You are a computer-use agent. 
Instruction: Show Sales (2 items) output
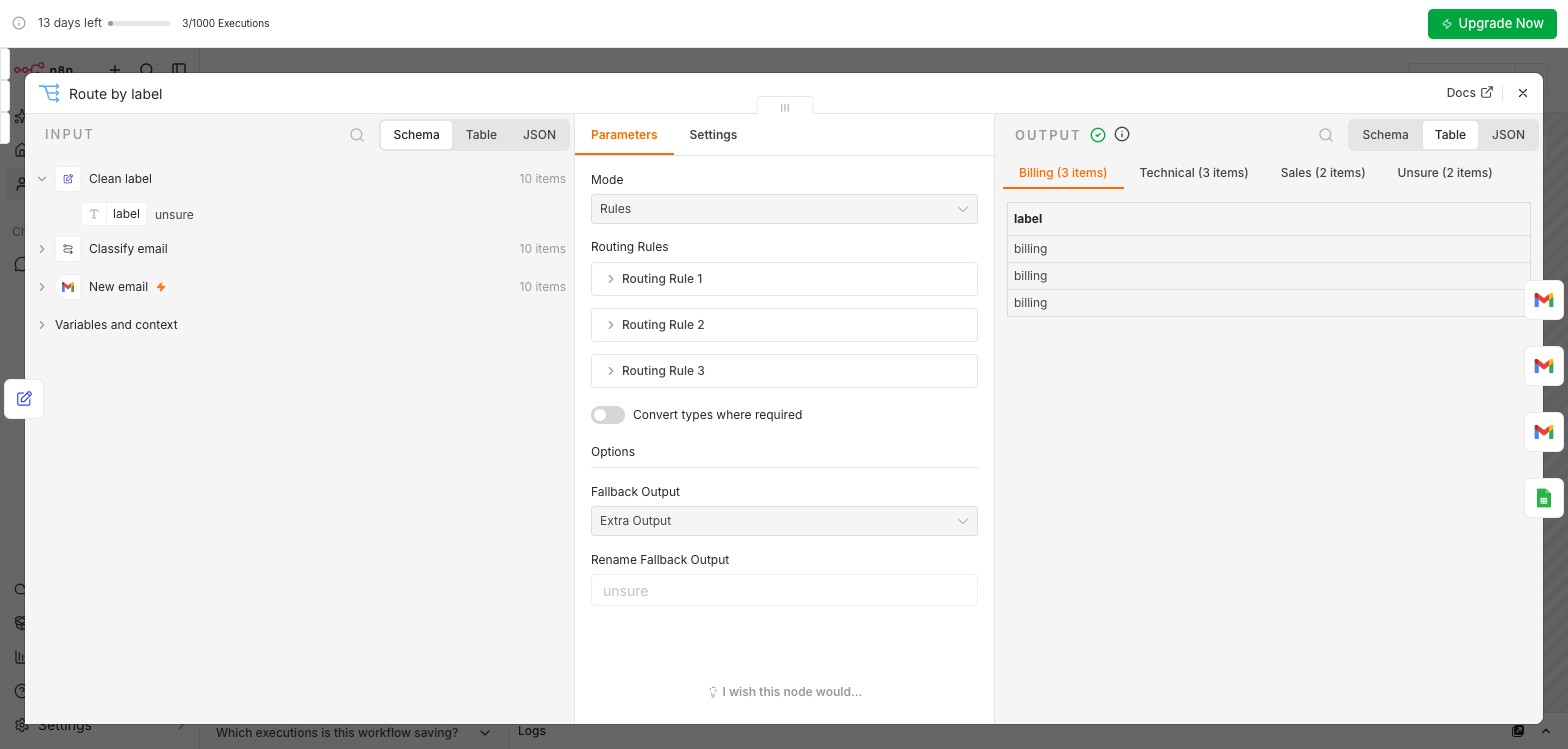tap(1323, 173)
